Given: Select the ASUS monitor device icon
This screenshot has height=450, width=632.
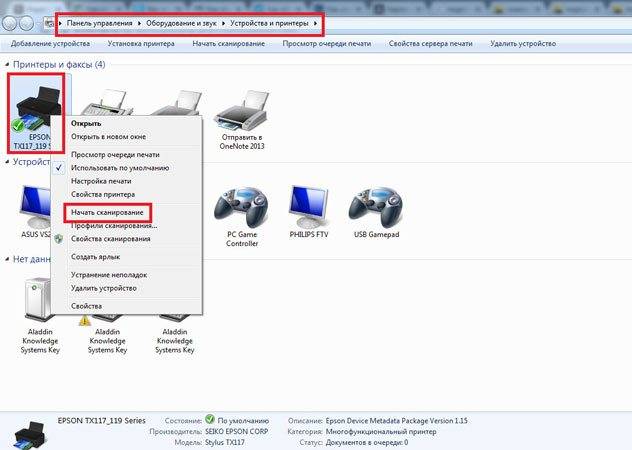Looking at the screenshot, I should 36,212.
